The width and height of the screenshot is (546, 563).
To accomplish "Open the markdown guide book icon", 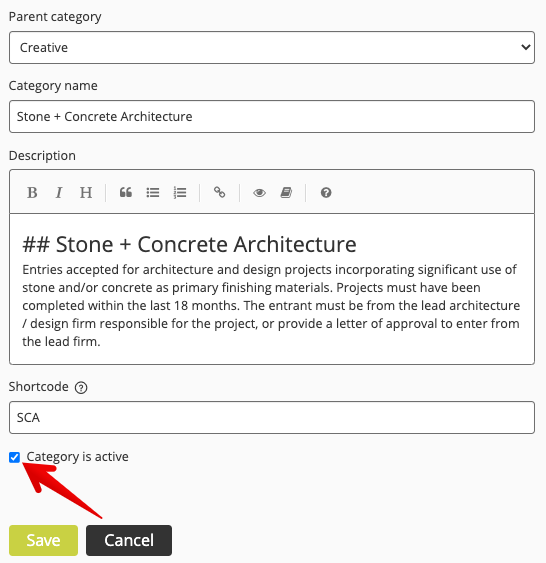I will tap(286, 193).
